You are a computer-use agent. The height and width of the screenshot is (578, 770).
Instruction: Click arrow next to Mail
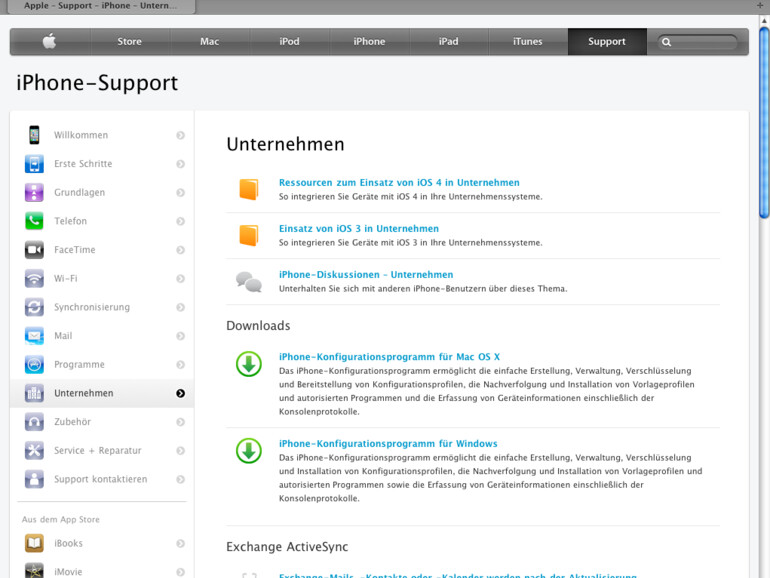(181, 336)
